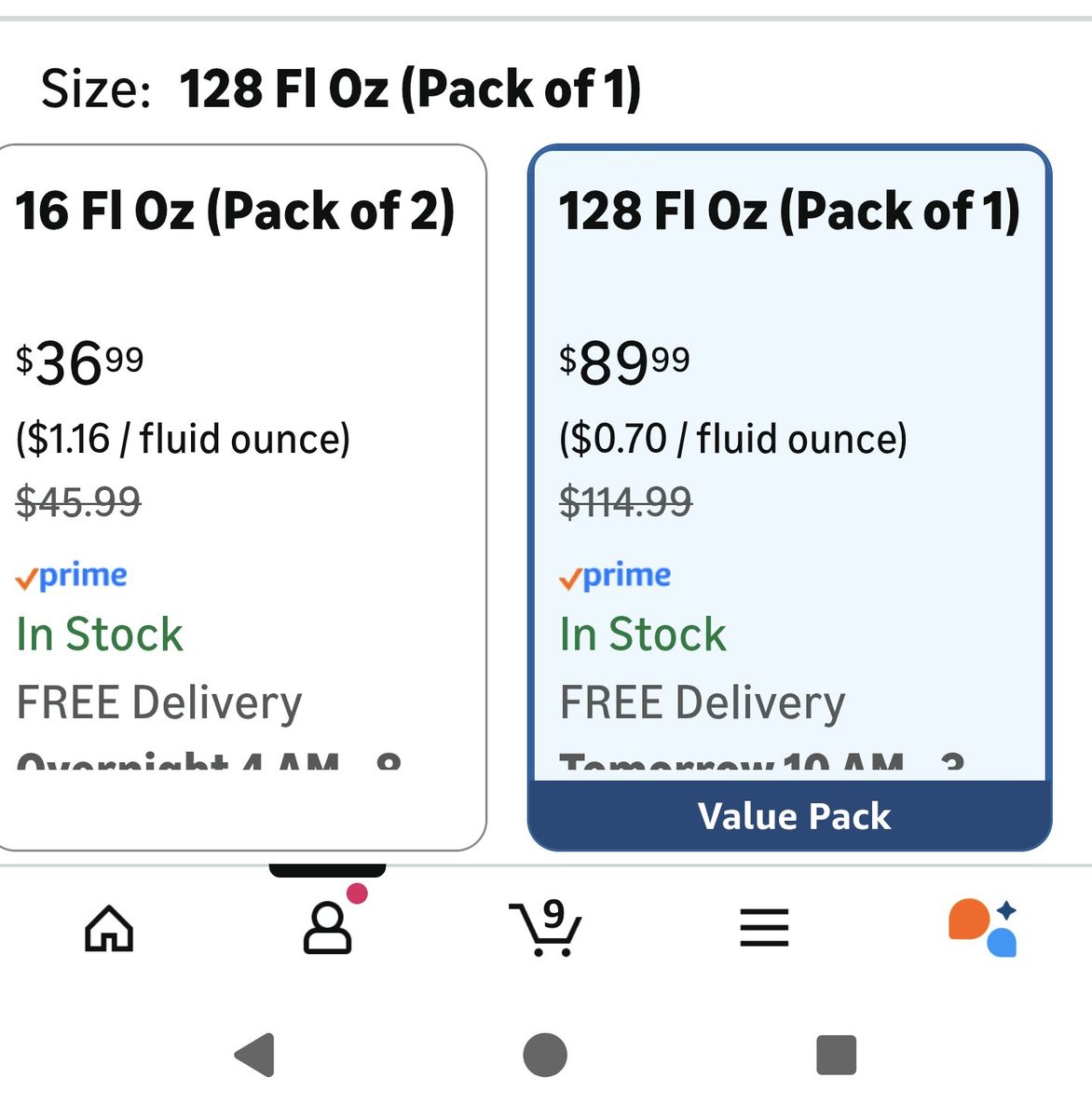Select the 128 Fl Oz (Pack of 1) card title
Viewport: 1092px width, 1118px height.
(x=789, y=211)
